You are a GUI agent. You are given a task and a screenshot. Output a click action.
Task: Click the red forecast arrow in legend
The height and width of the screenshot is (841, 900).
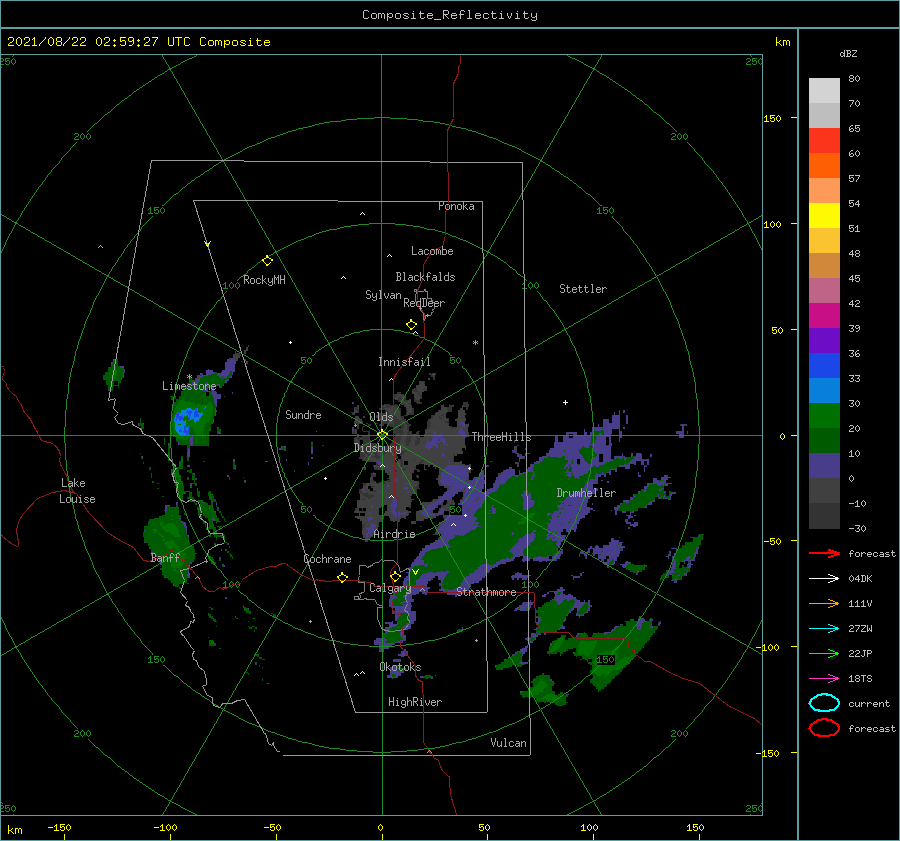(824, 553)
